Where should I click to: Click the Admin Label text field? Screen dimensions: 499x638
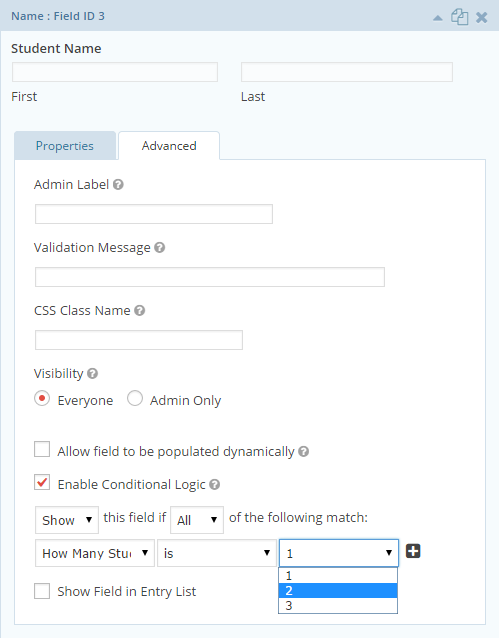tap(154, 214)
